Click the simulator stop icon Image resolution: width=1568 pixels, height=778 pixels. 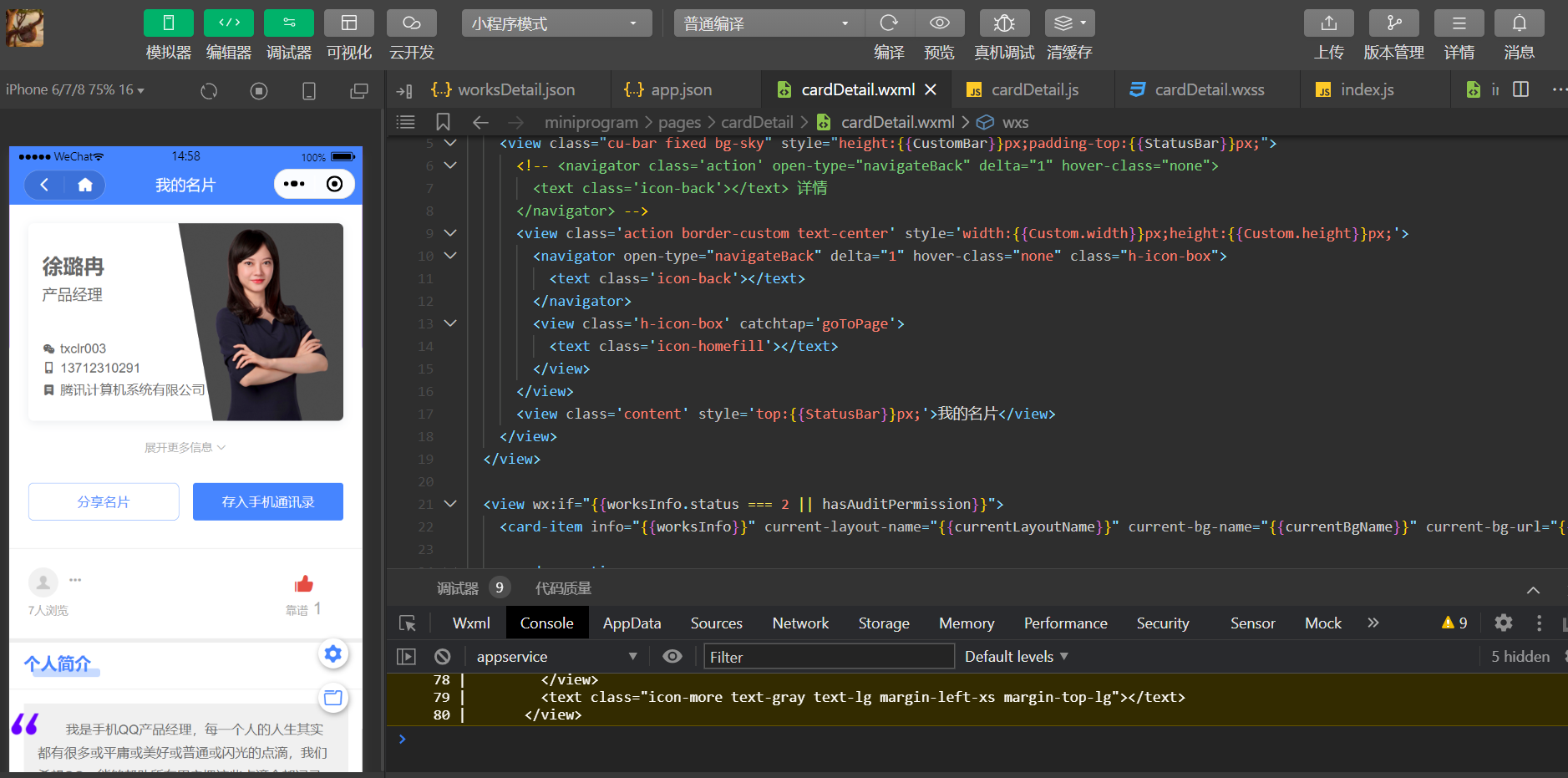coord(259,90)
